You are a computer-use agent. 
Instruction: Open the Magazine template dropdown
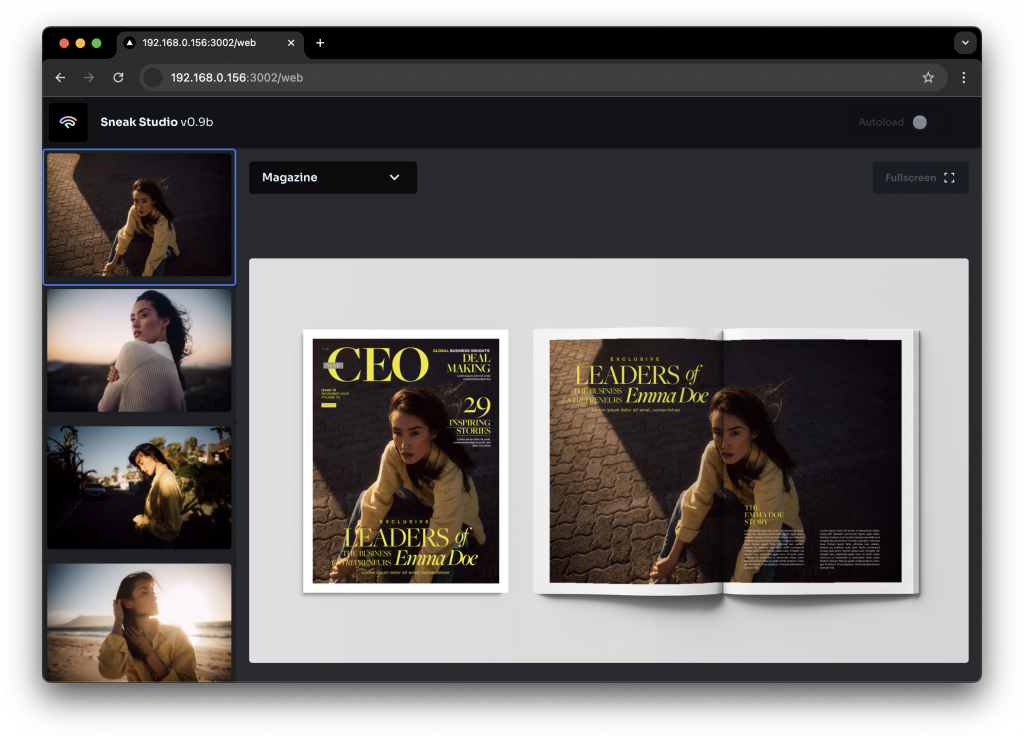pyautogui.click(x=332, y=177)
